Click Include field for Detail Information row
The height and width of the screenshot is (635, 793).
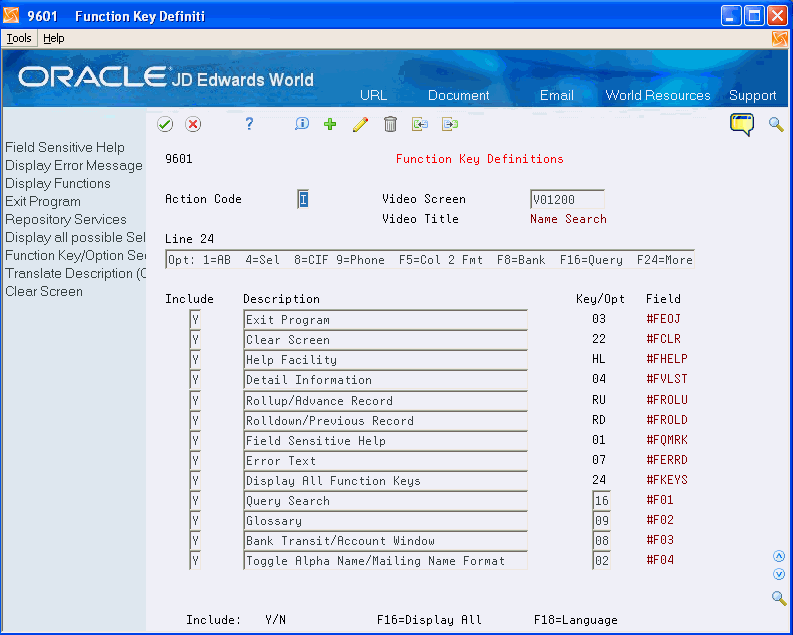point(195,380)
